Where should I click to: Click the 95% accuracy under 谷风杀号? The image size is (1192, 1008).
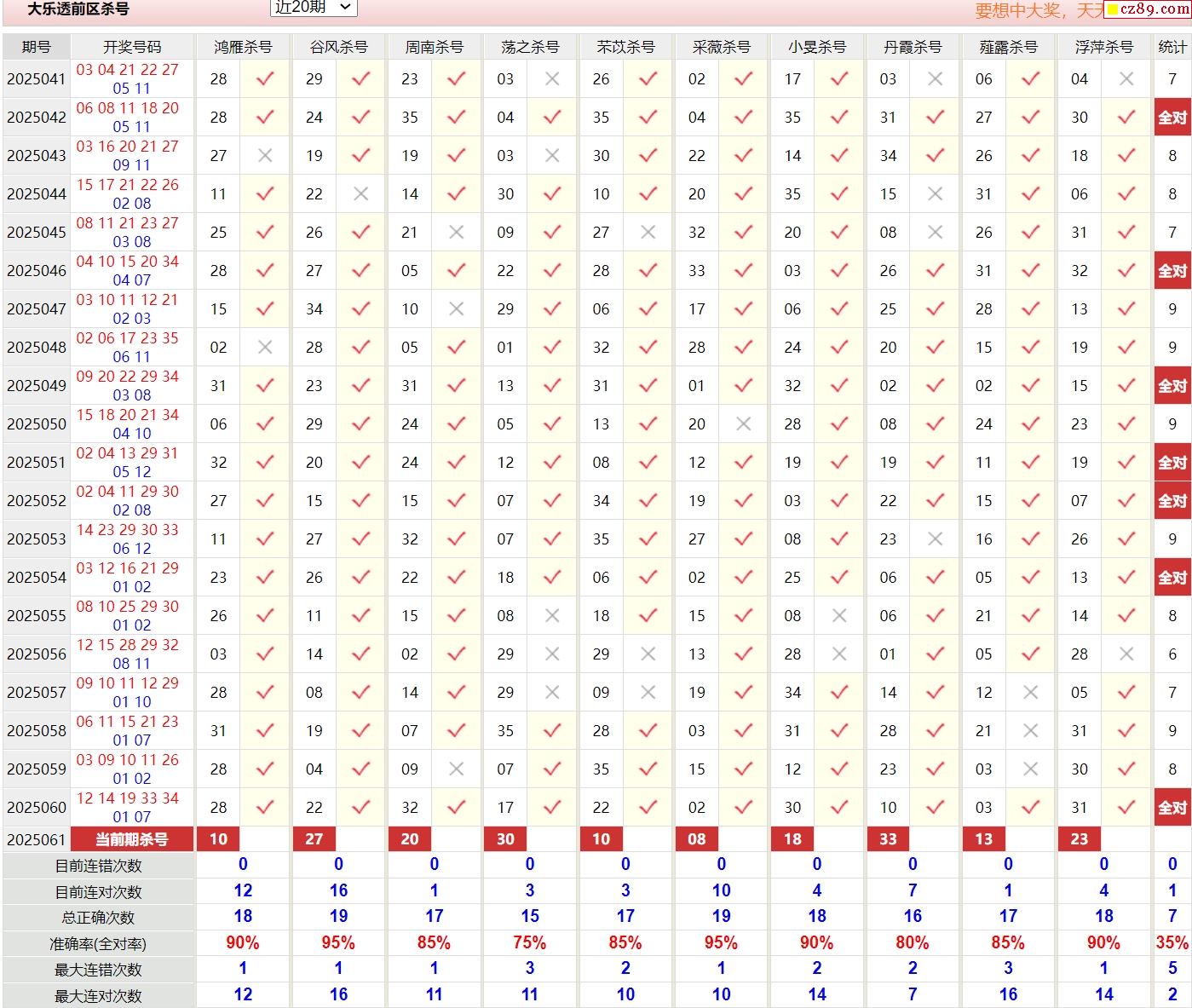point(338,943)
